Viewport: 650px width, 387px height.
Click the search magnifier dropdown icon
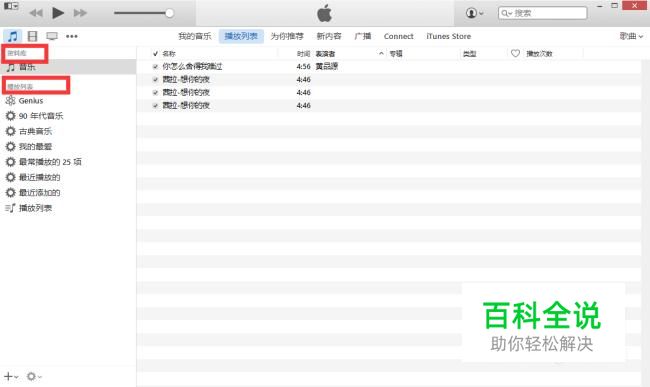(507, 13)
